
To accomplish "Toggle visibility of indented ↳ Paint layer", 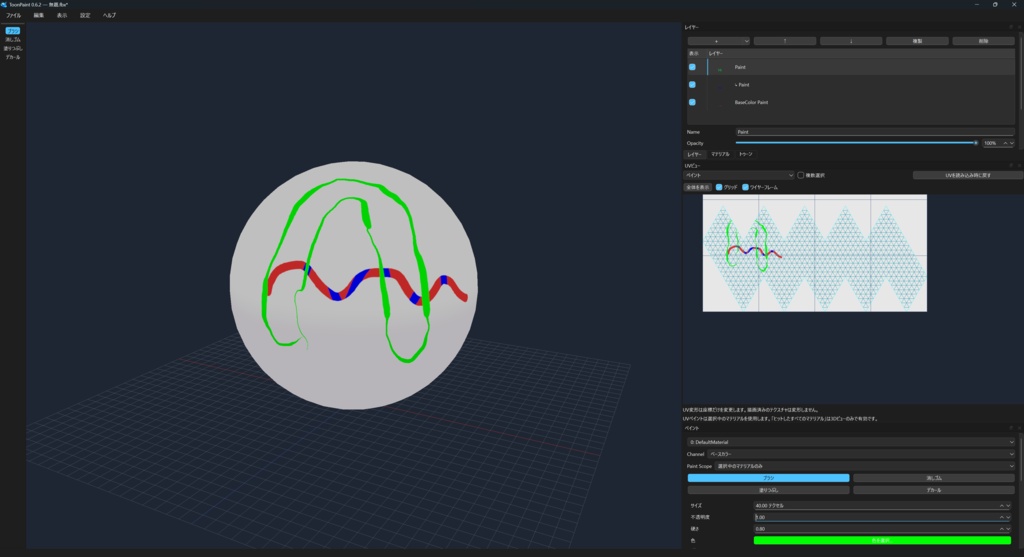I will [x=692, y=85].
